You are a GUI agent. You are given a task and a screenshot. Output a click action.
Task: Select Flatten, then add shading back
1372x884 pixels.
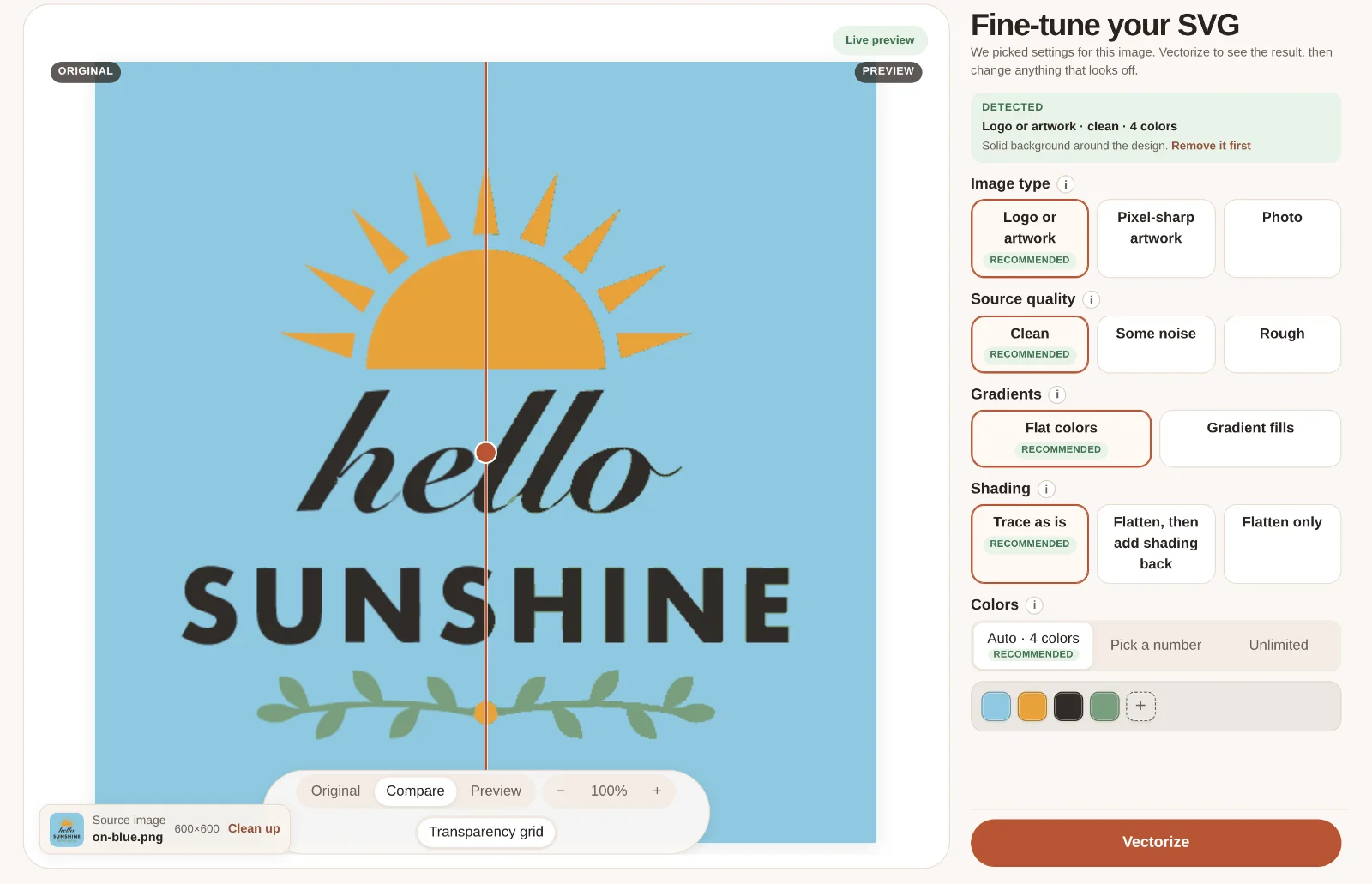coord(1156,544)
